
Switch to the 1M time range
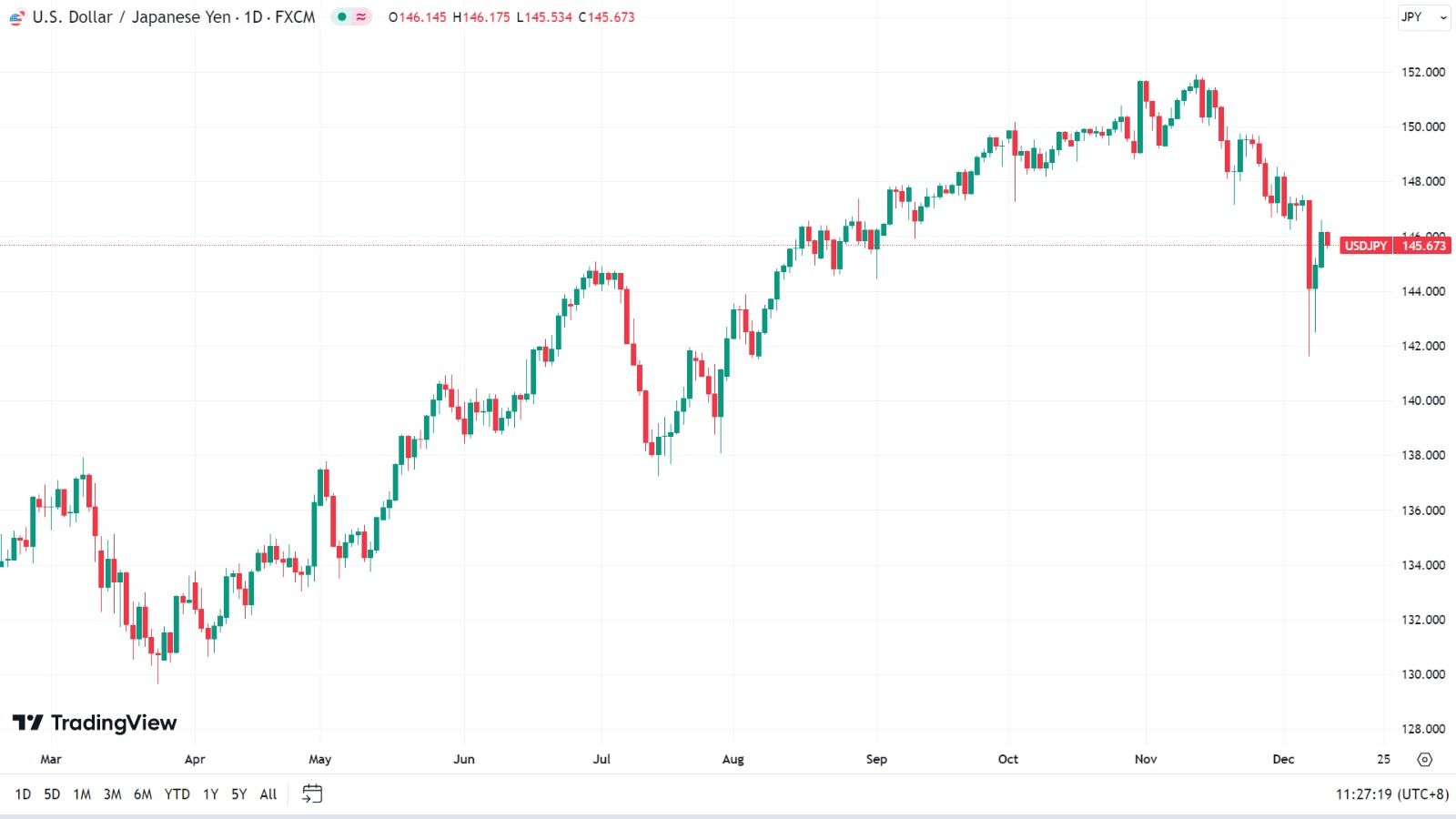click(x=82, y=794)
